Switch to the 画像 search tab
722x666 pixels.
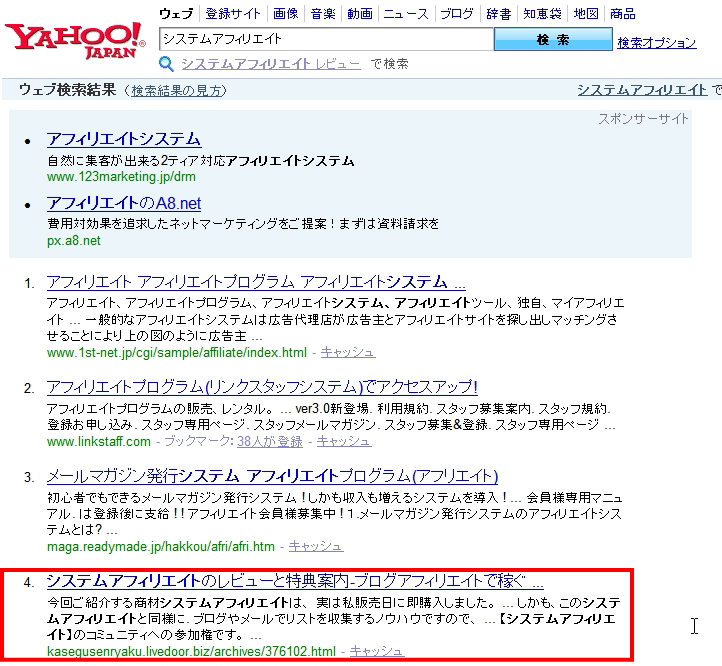pos(285,14)
